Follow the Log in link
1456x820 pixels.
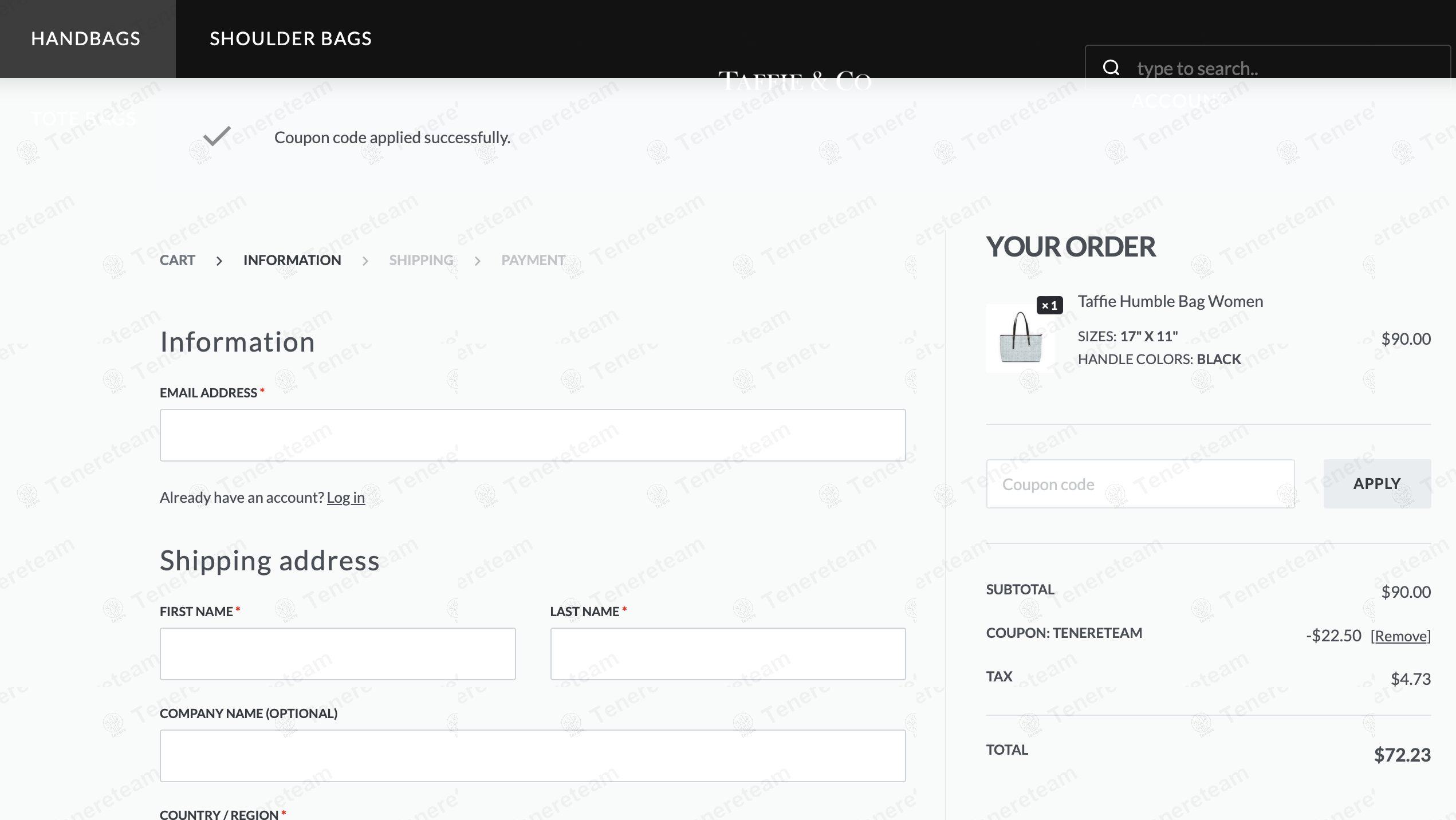click(346, 497)
